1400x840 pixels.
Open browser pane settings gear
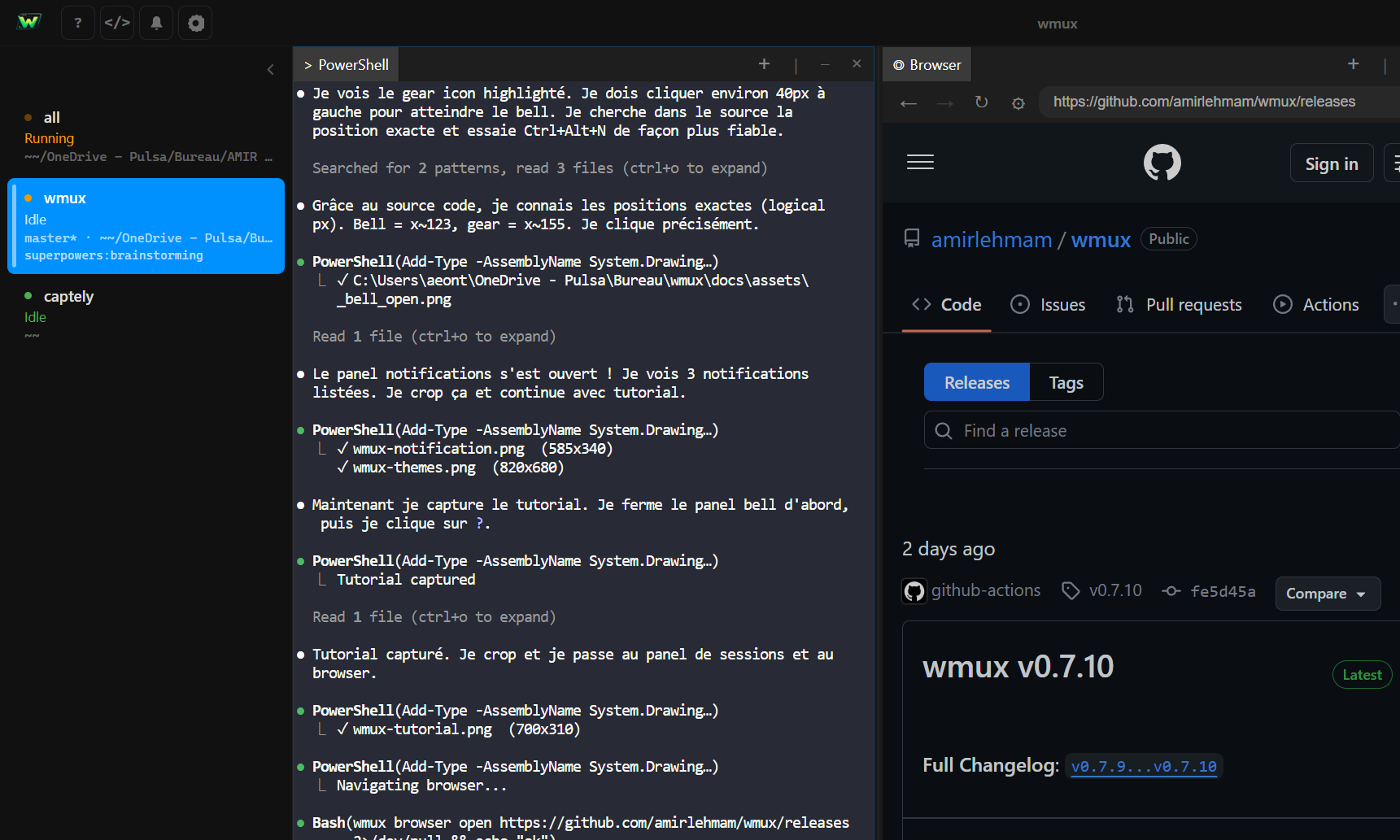1018,103
